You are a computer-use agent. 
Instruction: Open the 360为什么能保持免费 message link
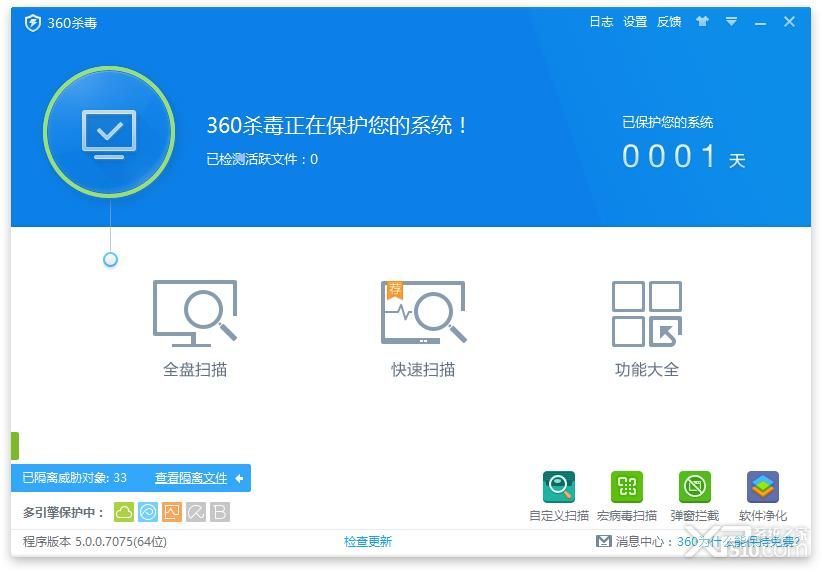738,542
